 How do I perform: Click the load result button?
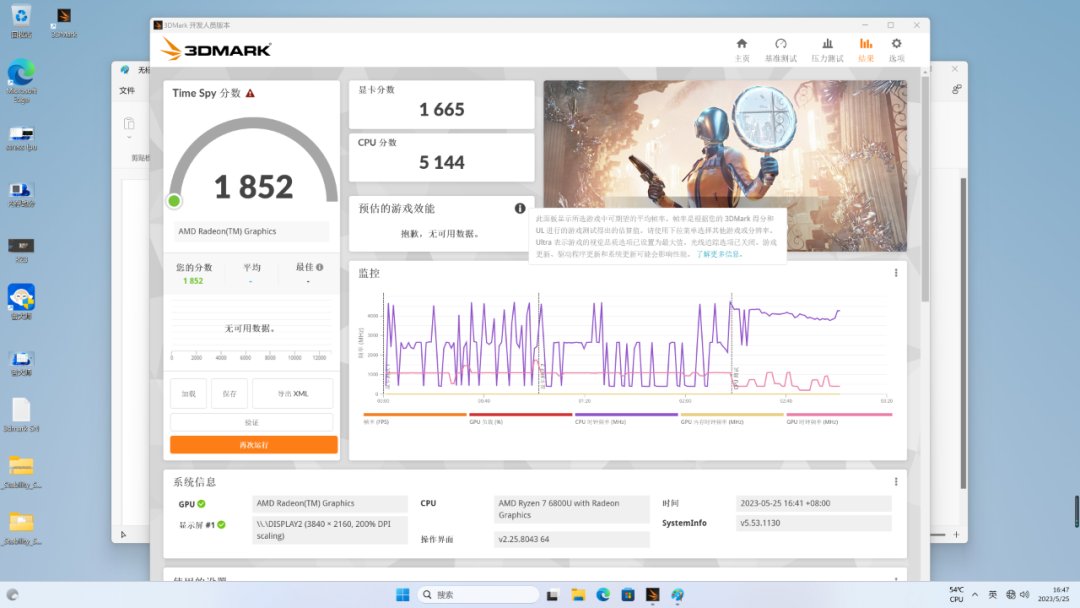pyautogui.click(x=189, y=394)
